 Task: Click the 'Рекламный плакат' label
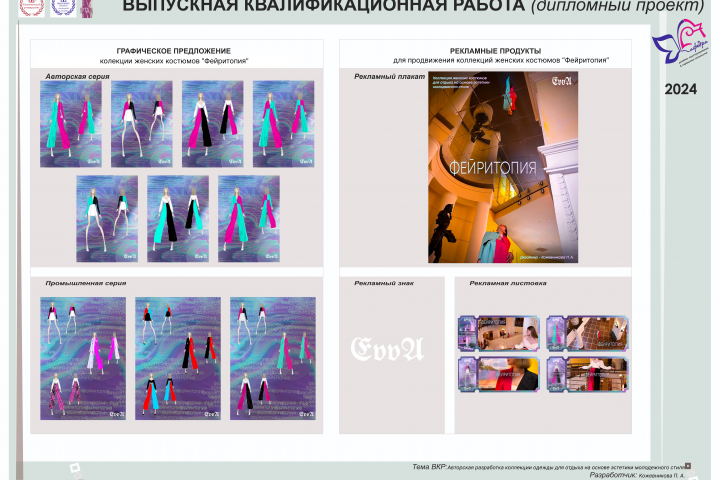pos(389,76)
